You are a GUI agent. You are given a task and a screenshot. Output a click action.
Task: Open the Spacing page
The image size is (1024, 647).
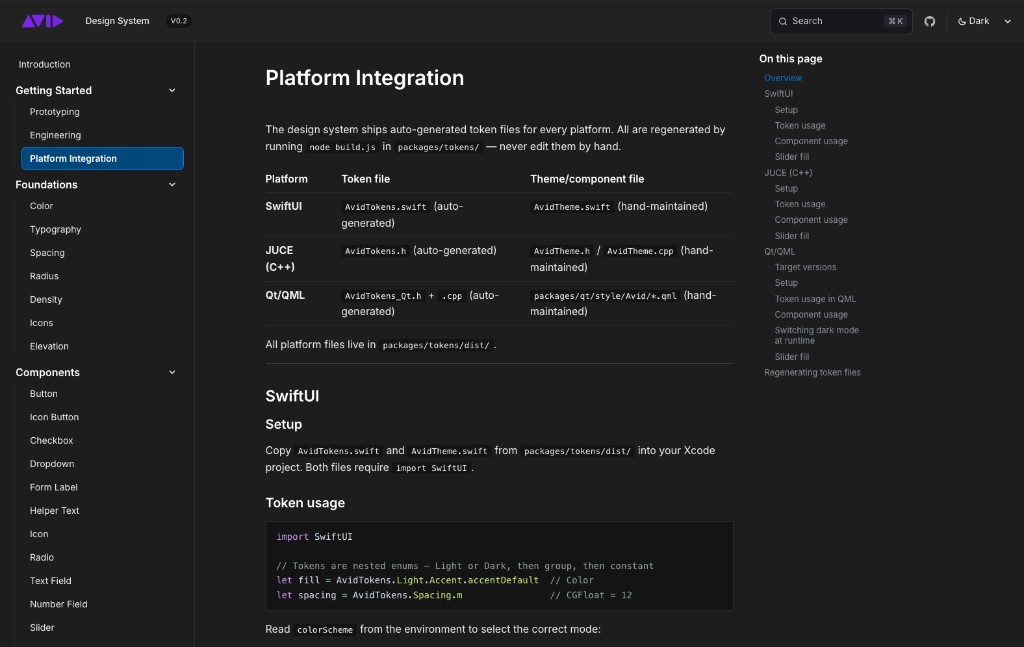tap(47, 253)
